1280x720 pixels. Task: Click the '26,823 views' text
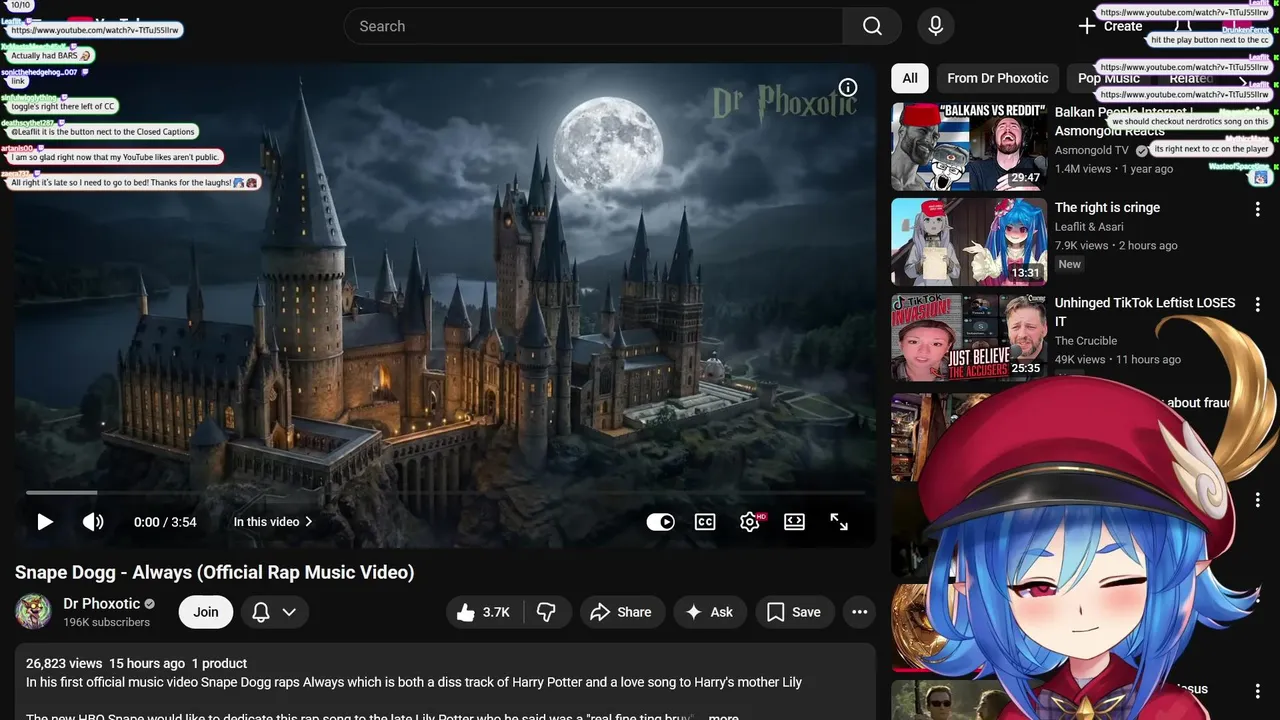[x=64, y=663]
